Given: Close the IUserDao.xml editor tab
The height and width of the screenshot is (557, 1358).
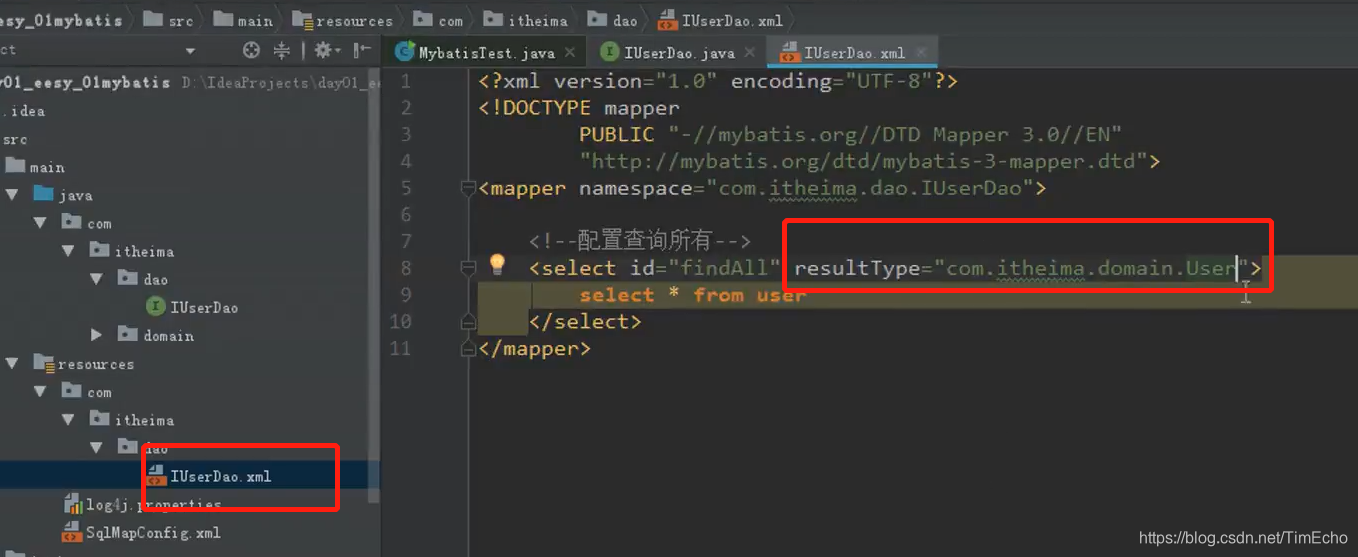Looking at the screenshot, I should point(920,53).
